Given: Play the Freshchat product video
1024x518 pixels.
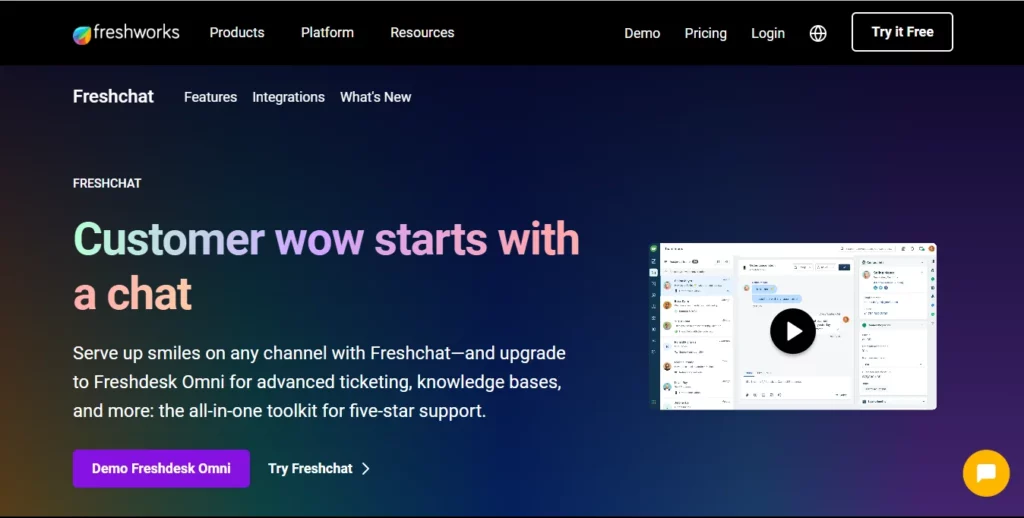Looking at the screenshot, I should [x=792, y=331].
